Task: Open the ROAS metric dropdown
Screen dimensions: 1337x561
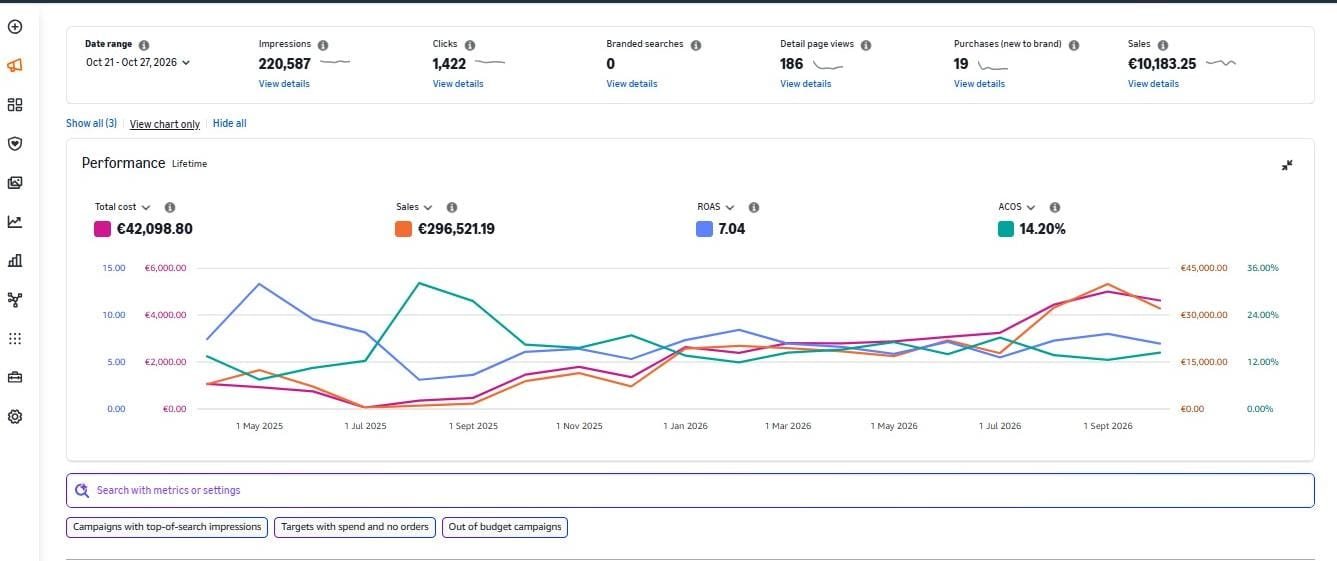Action: [x=715, y=207]
